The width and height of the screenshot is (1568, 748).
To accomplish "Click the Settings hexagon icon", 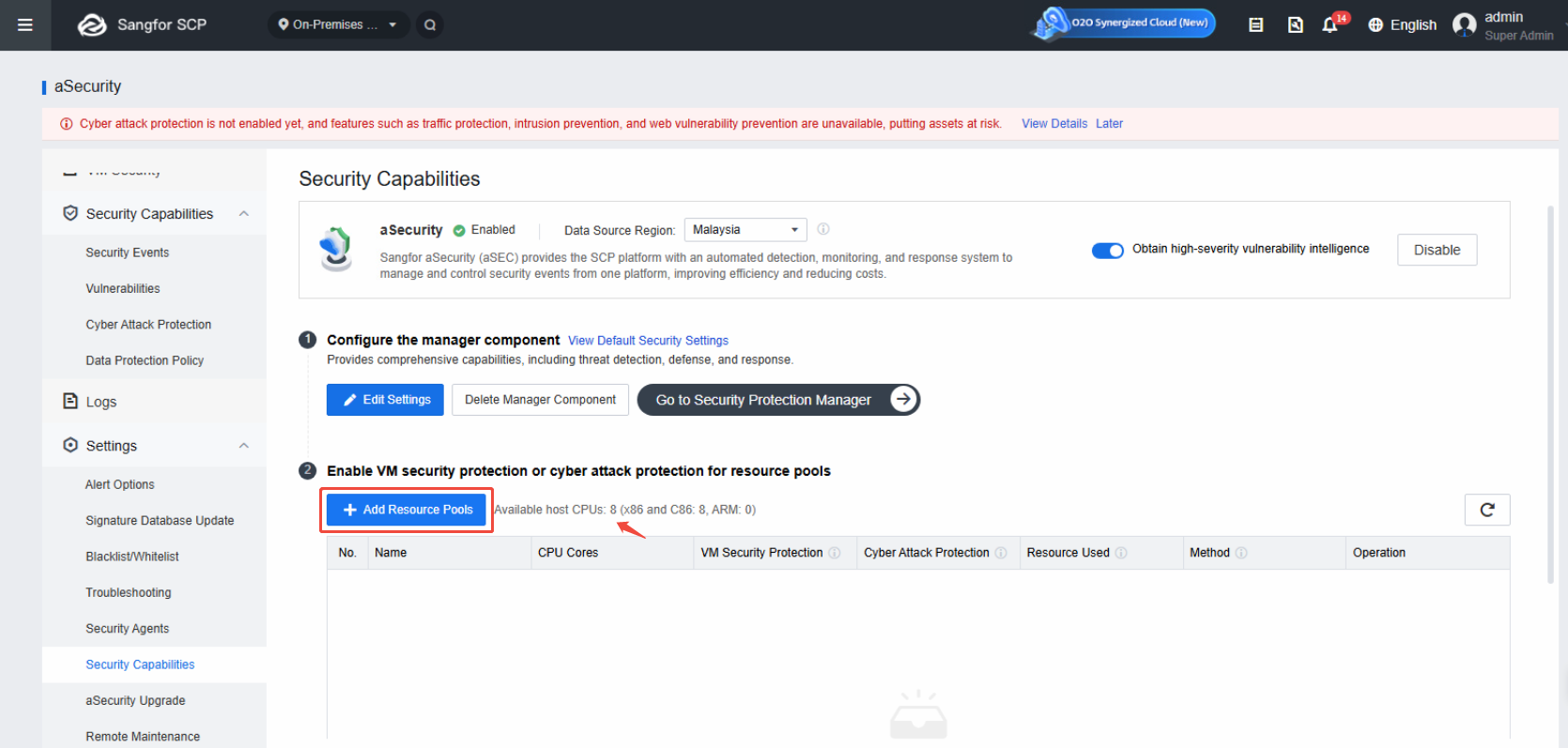I will pos(70,445).
